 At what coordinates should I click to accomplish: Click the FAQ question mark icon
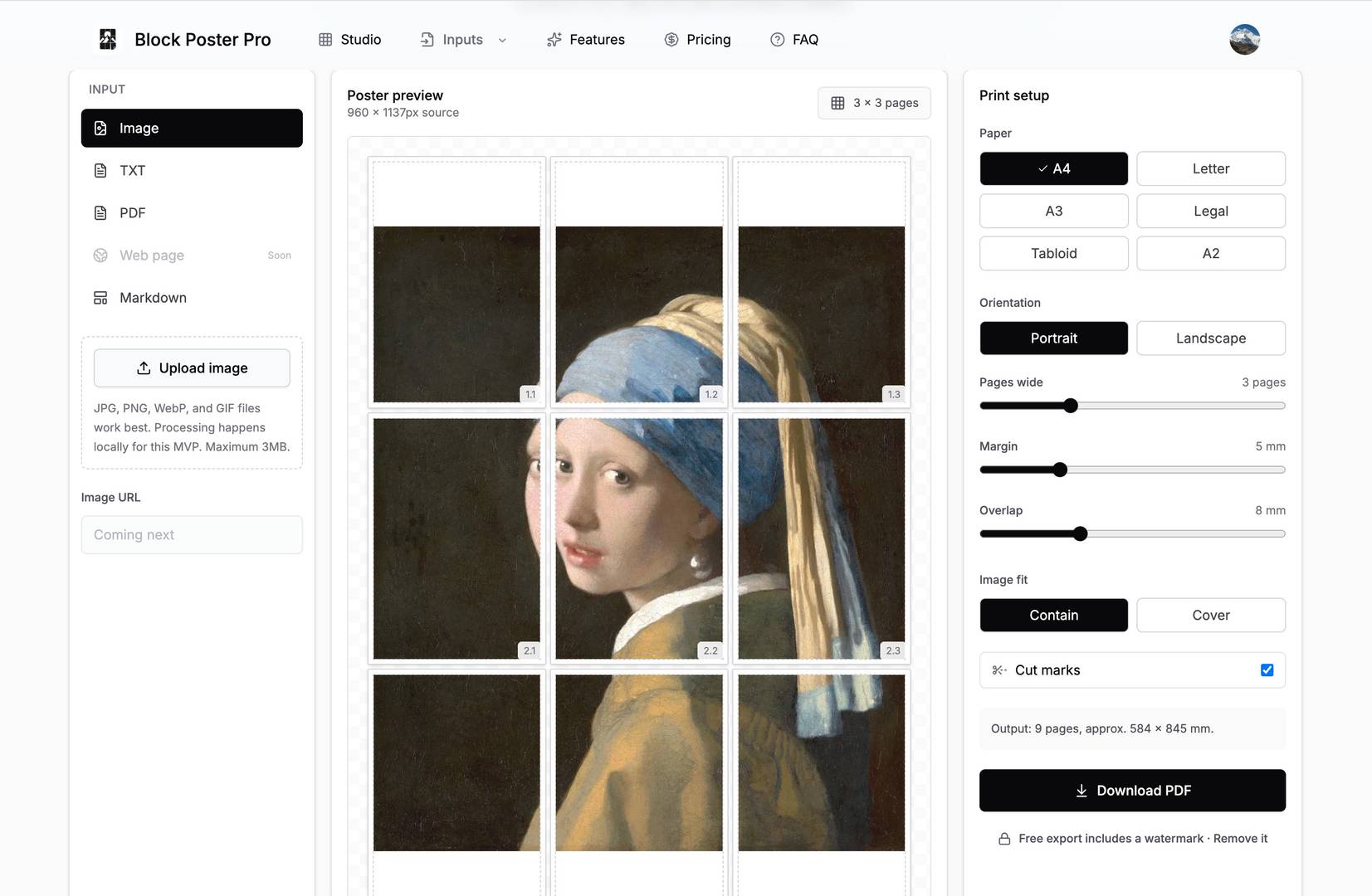click(x=777, y=39)
